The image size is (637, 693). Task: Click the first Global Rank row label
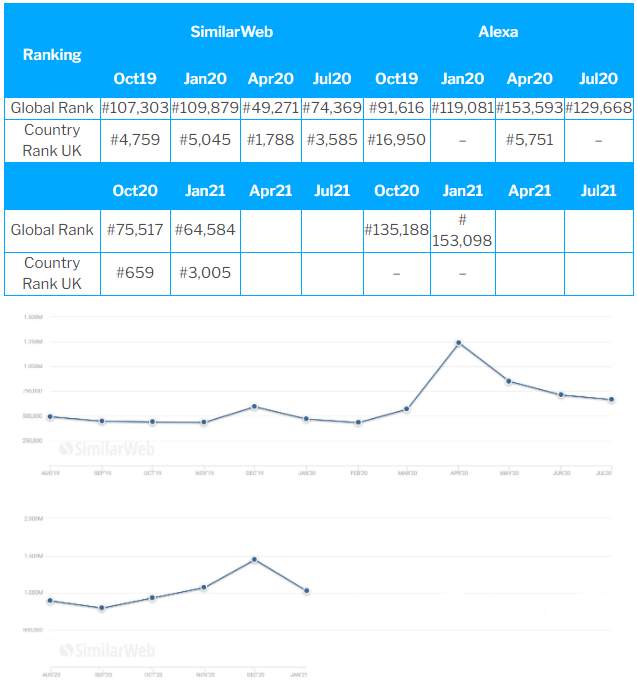coord(52,107)
